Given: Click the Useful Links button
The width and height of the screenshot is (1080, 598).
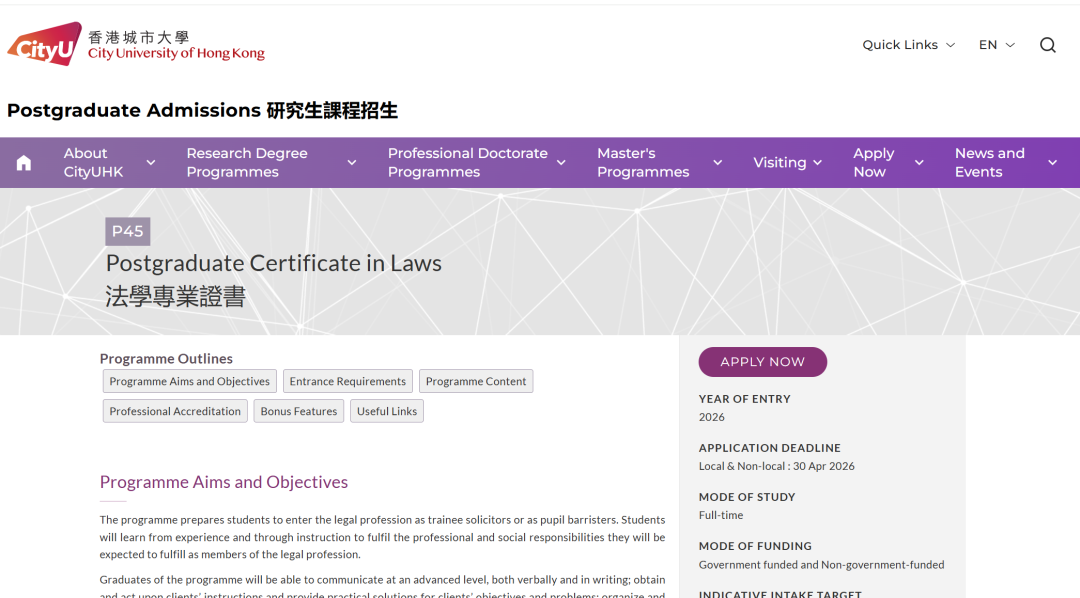Looking at the screenshot, I should click(x=387, y=411).
